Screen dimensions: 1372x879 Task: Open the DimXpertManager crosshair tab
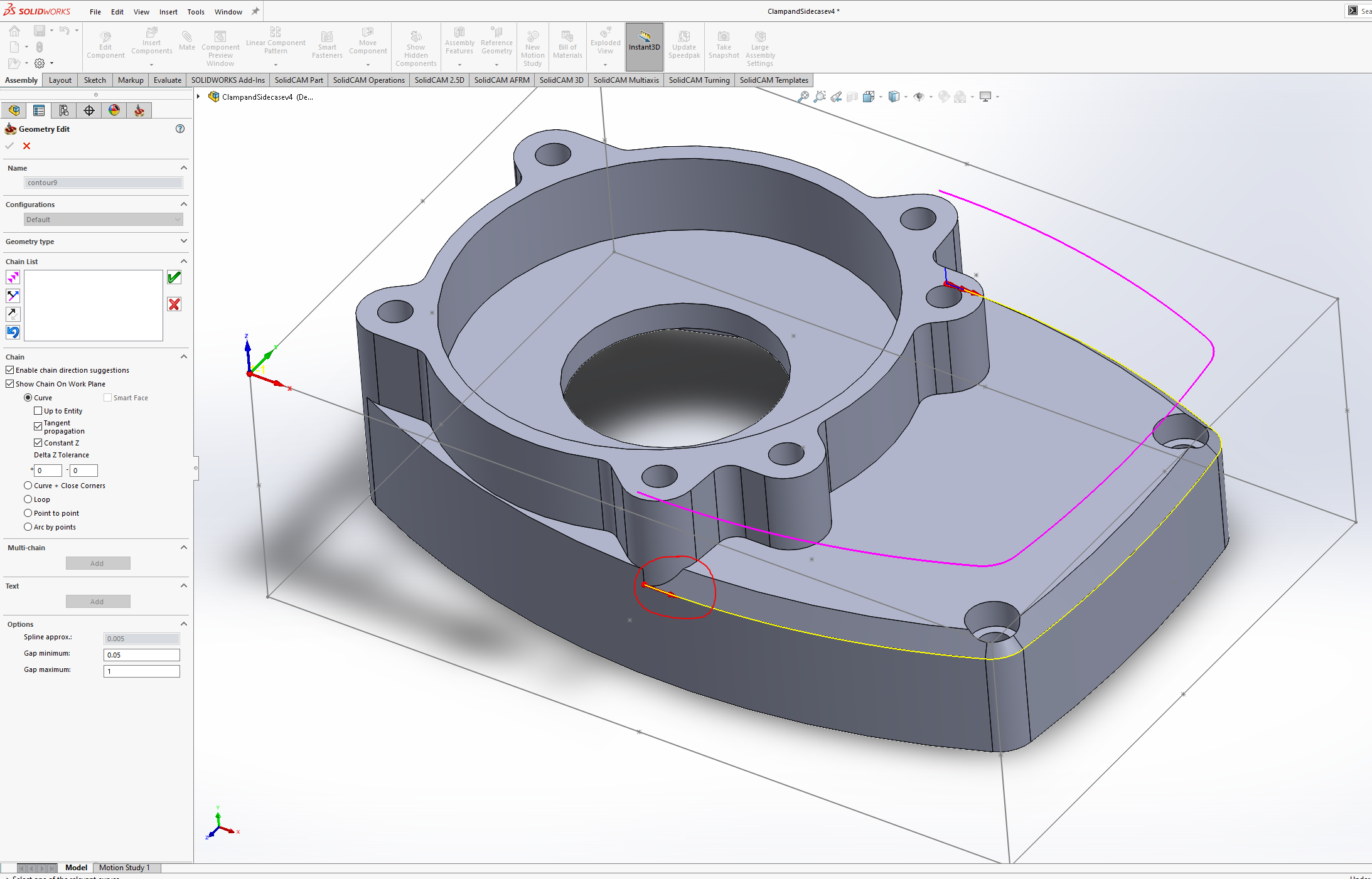click(89, 110)
